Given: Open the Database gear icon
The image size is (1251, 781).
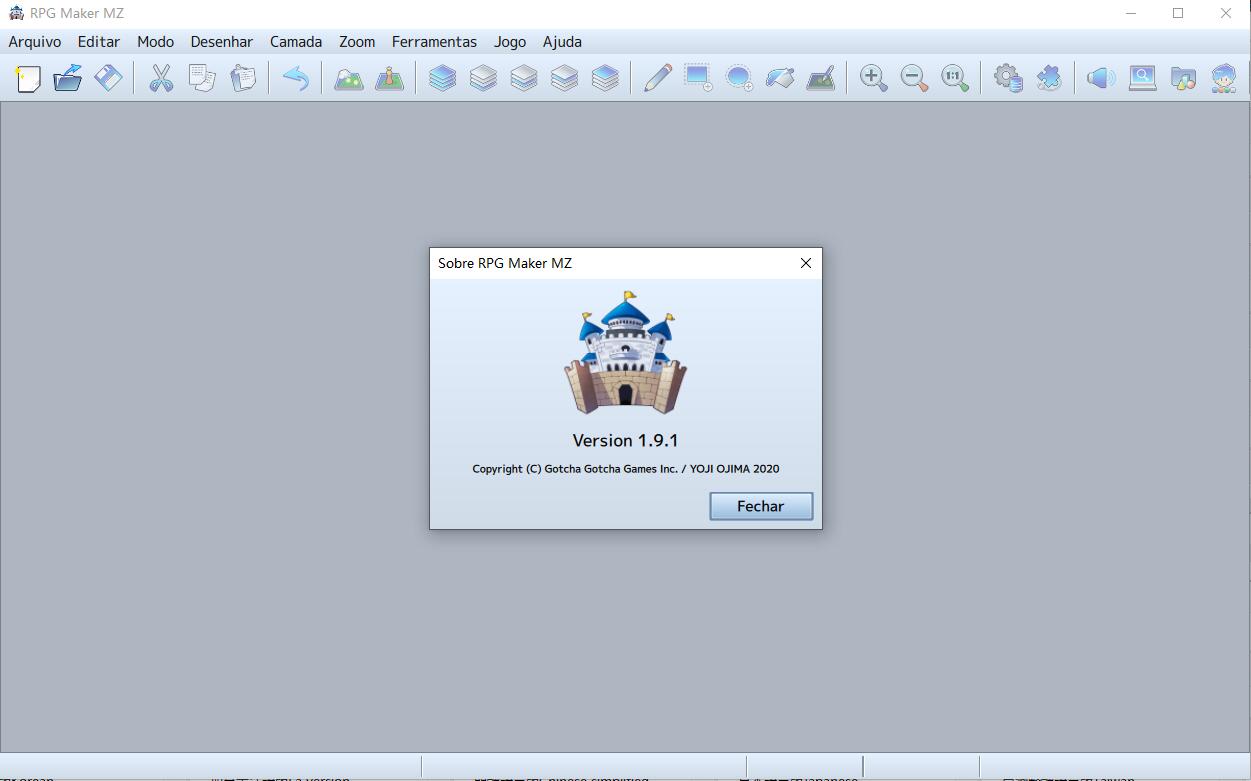Looking at the screenshot, I should (x=1008, y=78).
